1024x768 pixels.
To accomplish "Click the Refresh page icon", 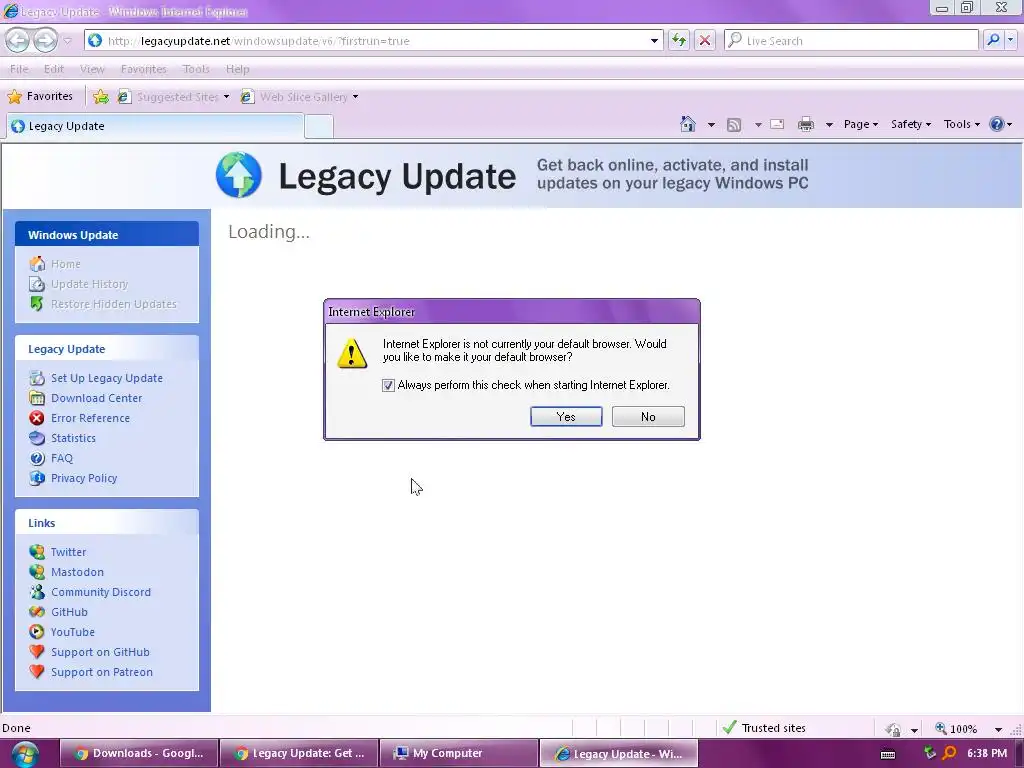I will click(679, 40).
